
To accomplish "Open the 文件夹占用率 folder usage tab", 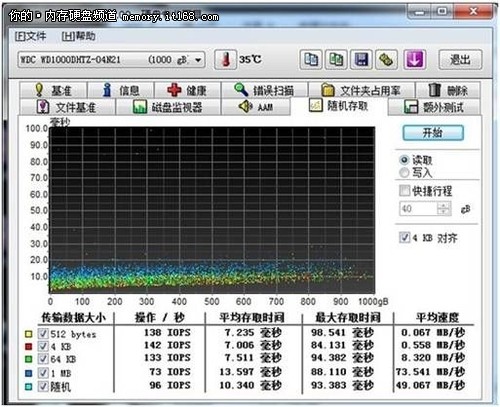I will pyautogui.click(x=361, y=90).
